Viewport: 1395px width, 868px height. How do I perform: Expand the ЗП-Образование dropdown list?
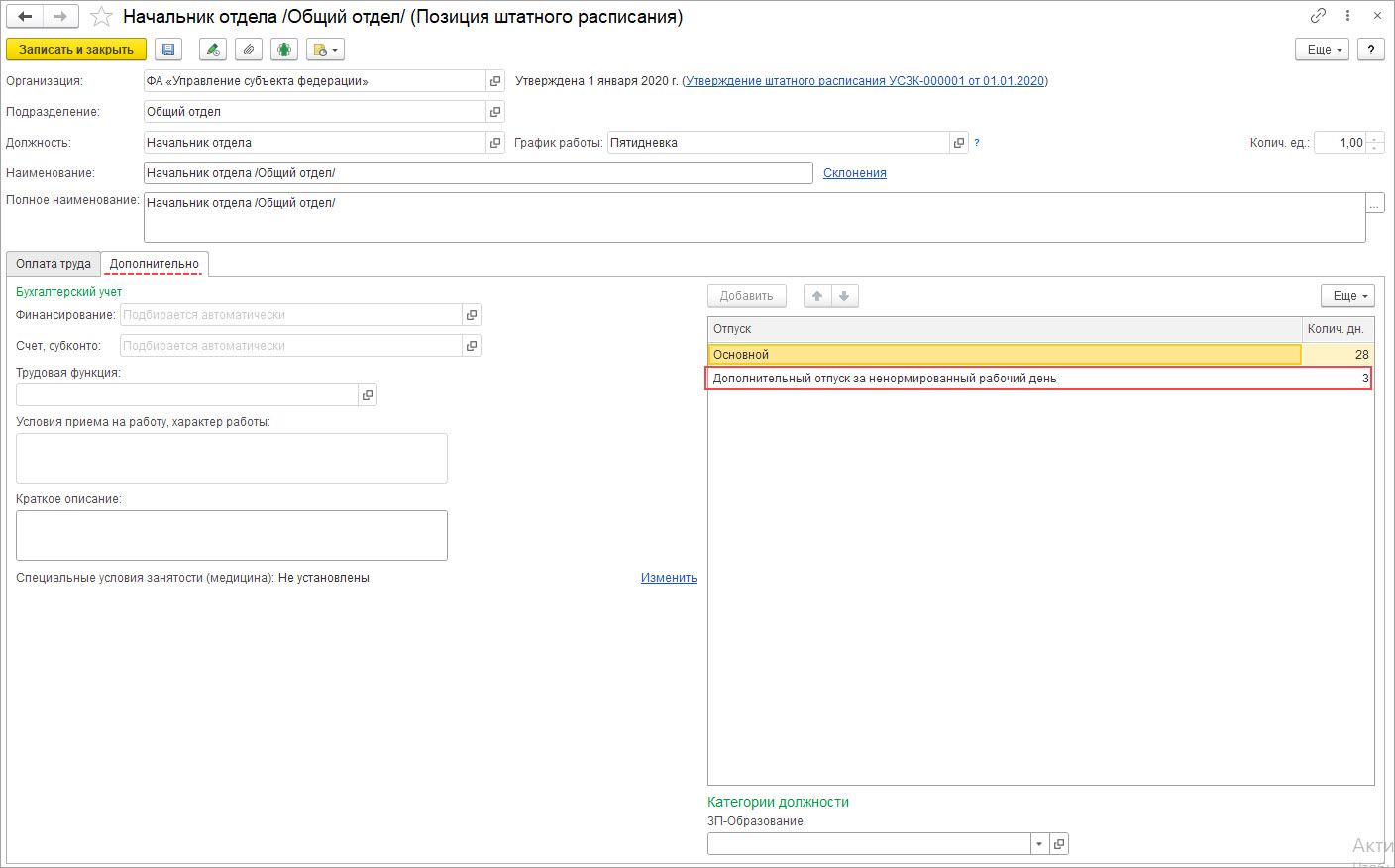pos(1039,844)
